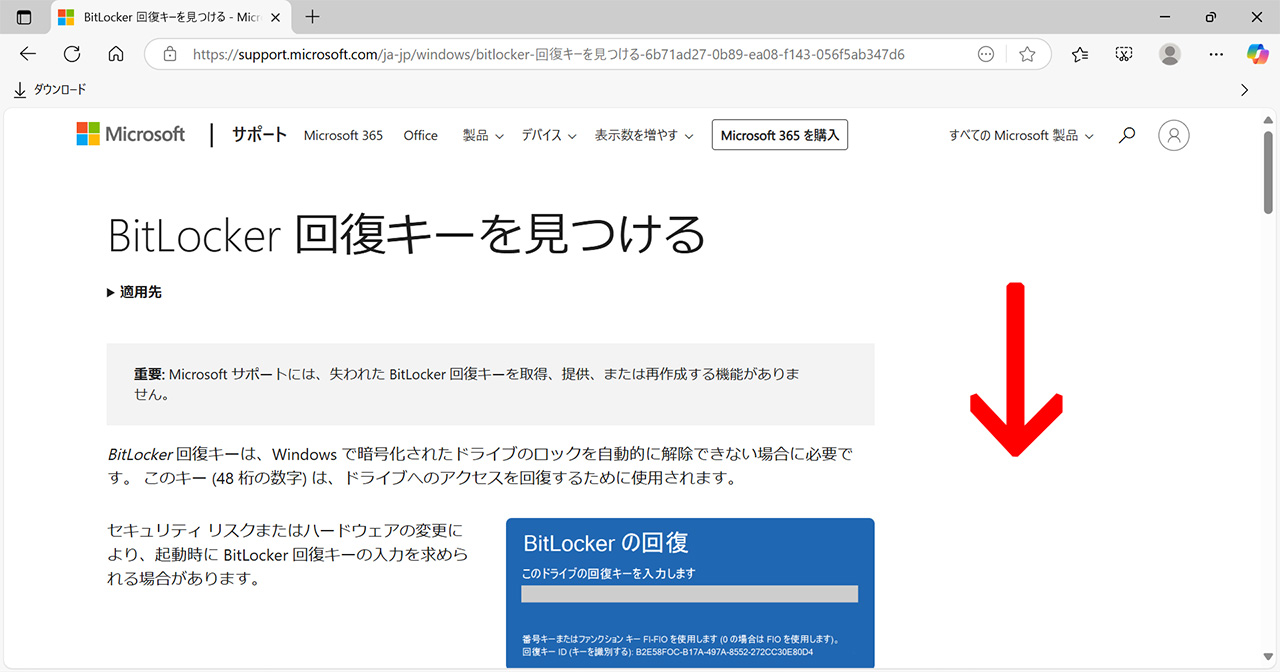
Task: Launch the Copilot sidebar icon
Action: (x=1257, y=54)
